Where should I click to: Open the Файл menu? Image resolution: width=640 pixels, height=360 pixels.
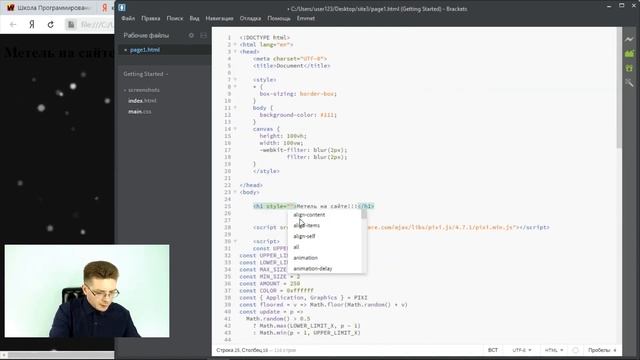tap(128, 18)
